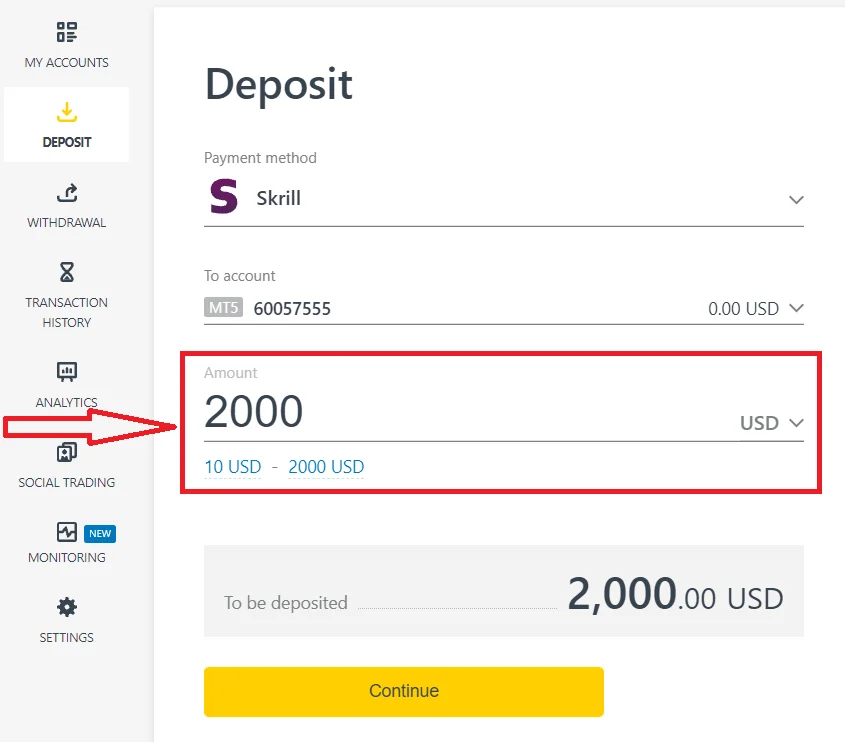Open the To account selector chevron

[x=796, y=309]
